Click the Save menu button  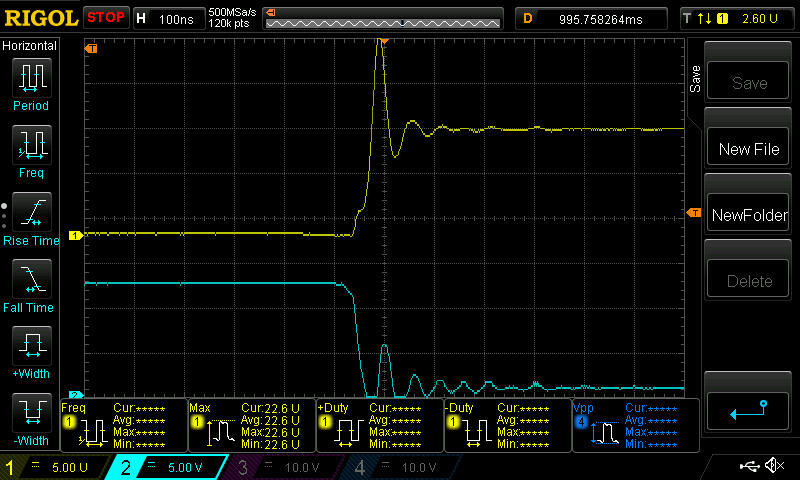tap(748, 81)
